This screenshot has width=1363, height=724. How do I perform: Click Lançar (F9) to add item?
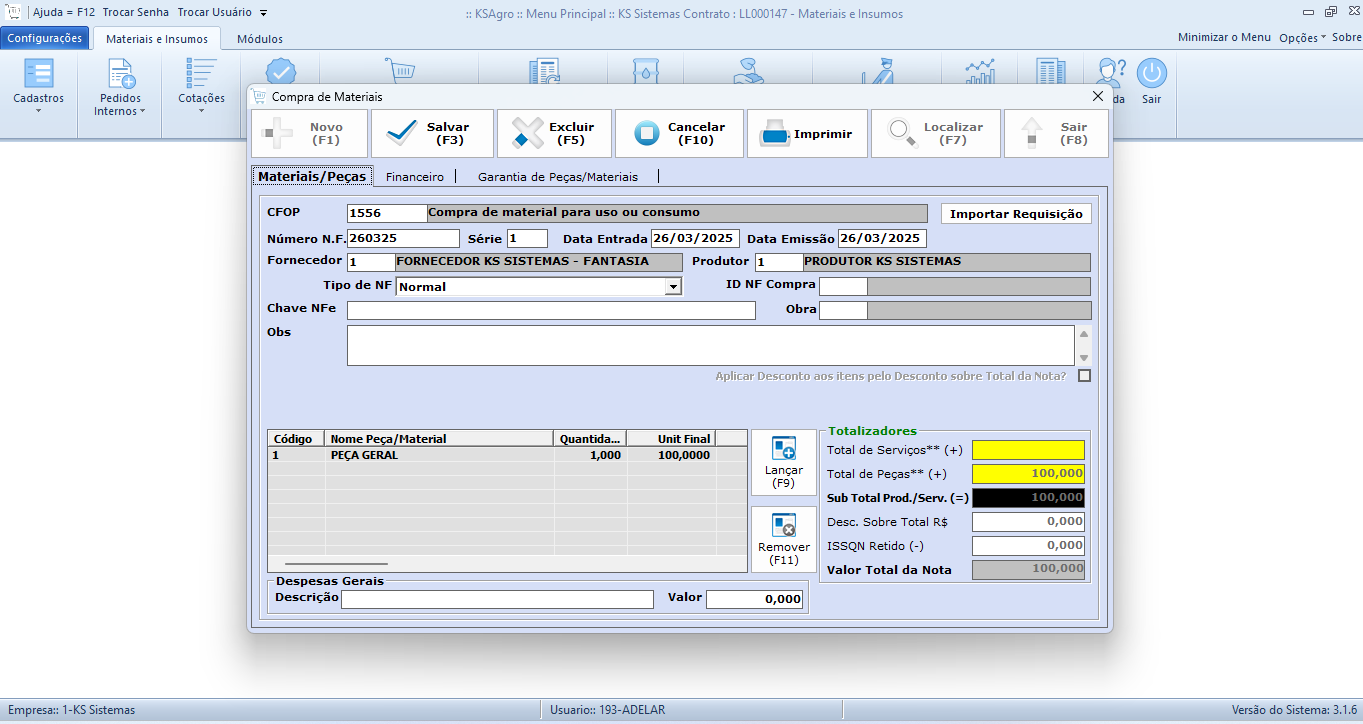[783, 462]
